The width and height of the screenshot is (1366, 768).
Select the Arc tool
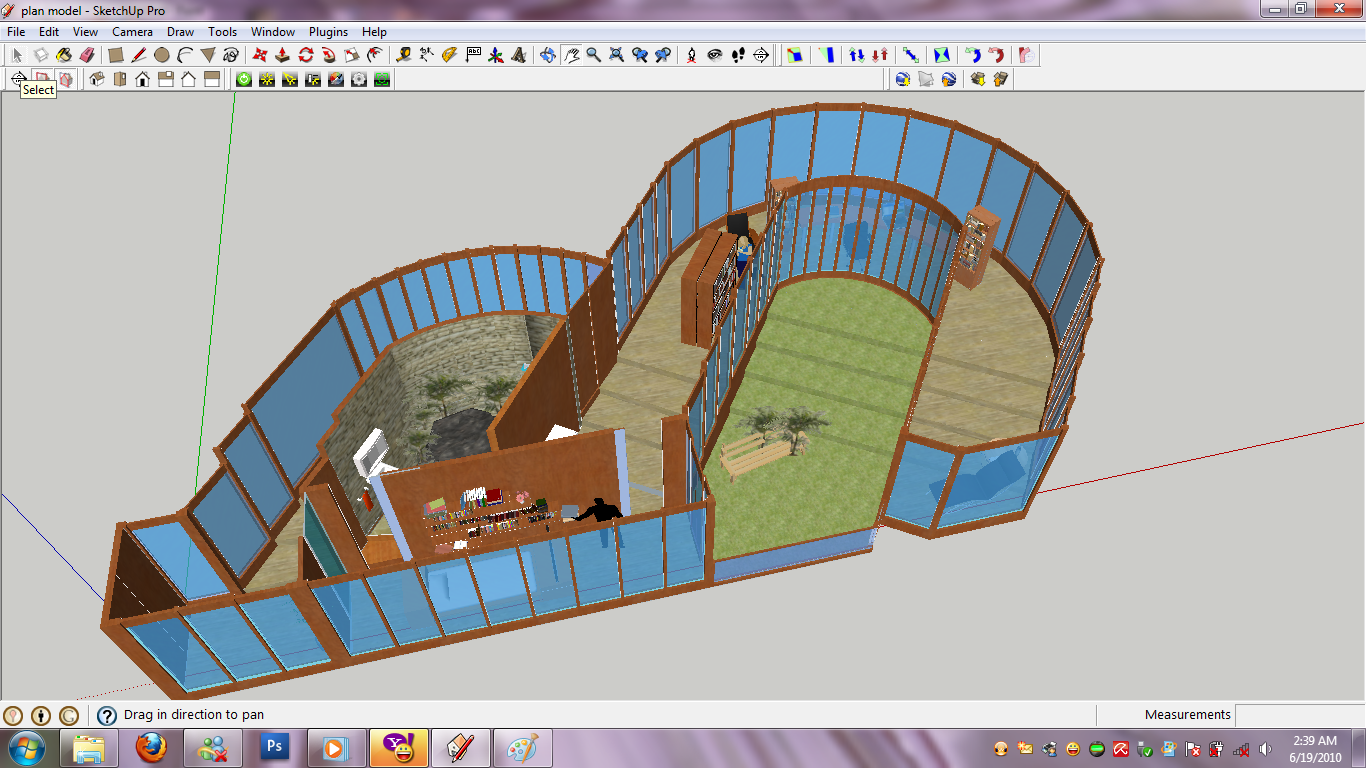tap(185, 55)
